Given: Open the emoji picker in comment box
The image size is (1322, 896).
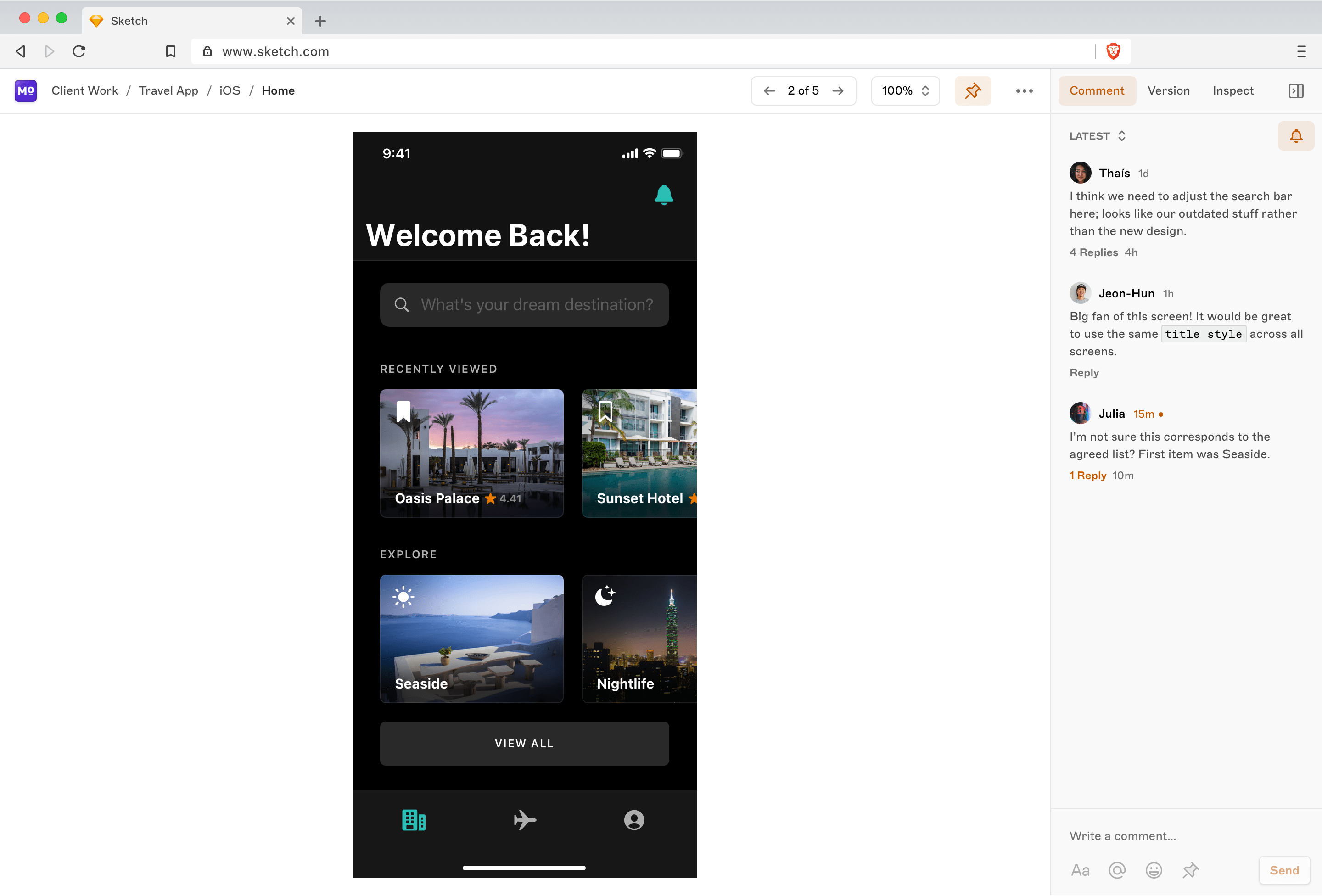Looking at the screenshot, I should coord(1153,870).
